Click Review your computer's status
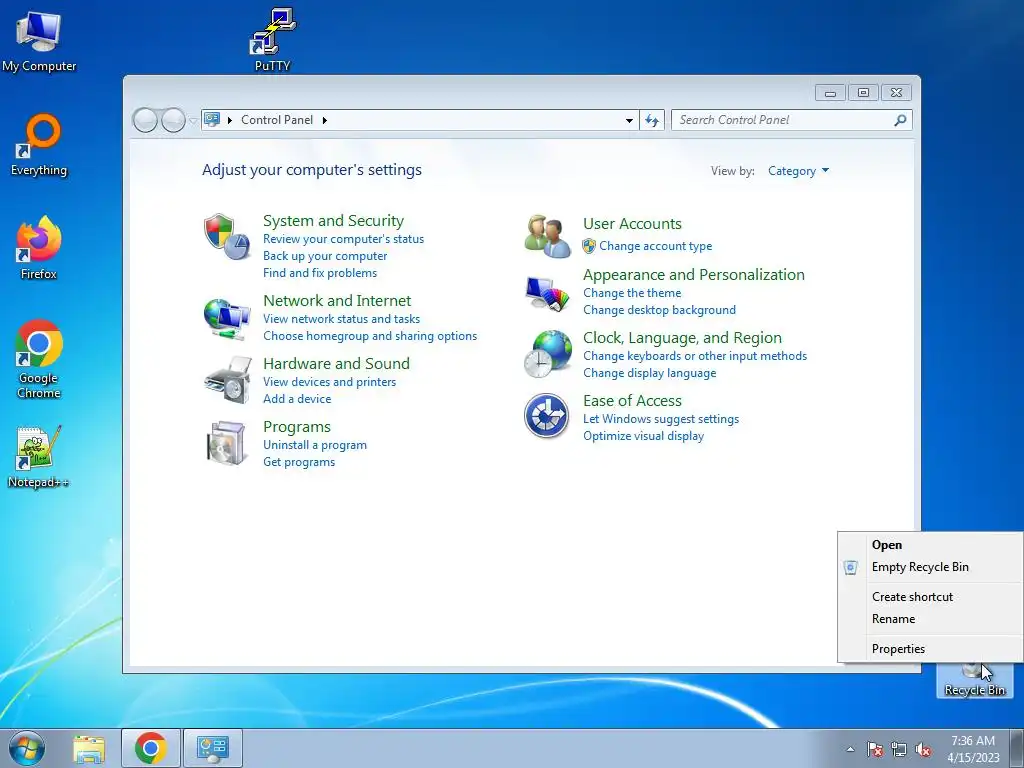 point(344,239)
